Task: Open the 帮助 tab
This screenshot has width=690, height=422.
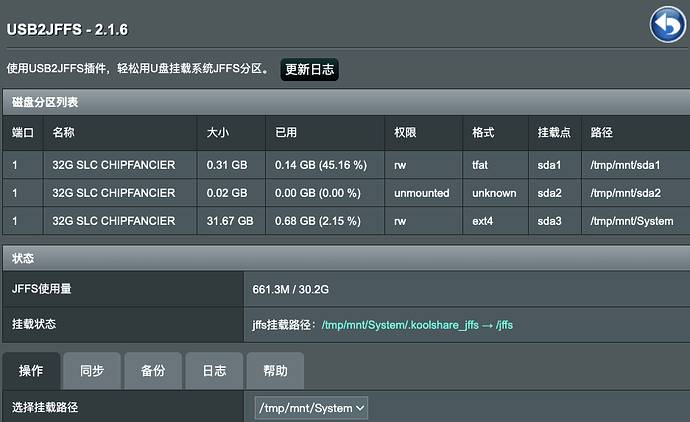Action: coord(275,371)
